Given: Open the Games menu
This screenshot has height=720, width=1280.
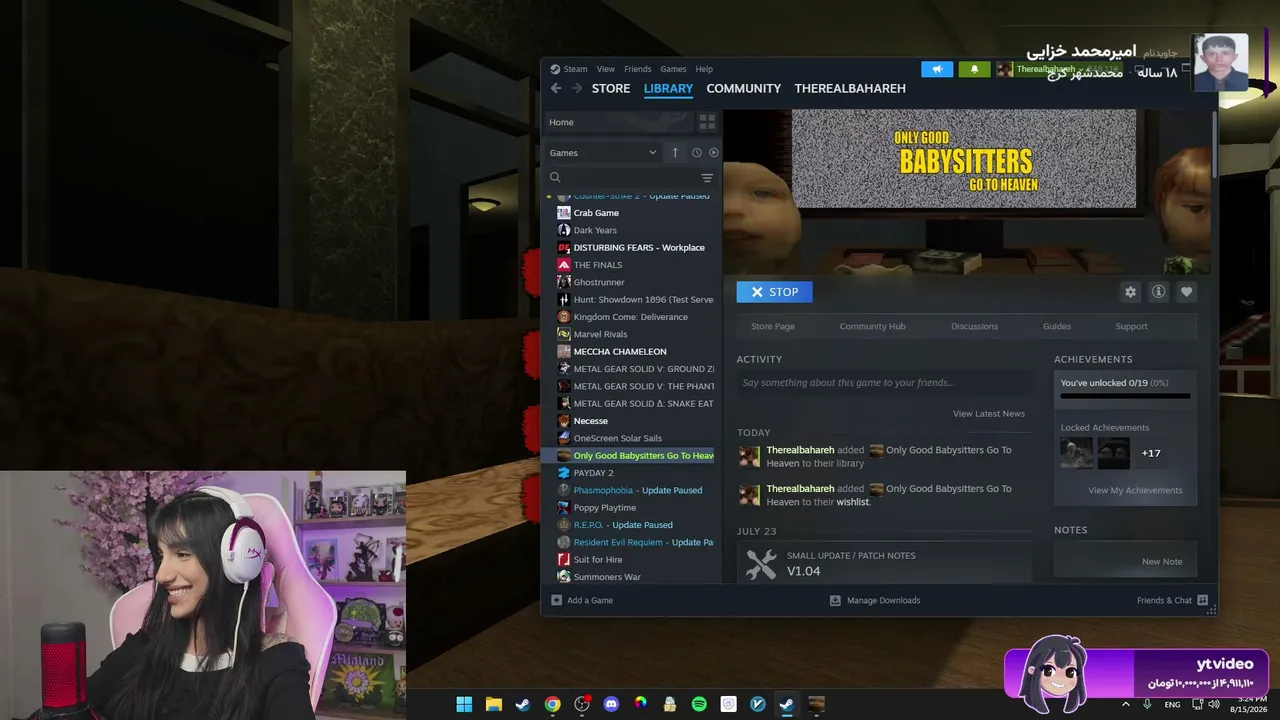Looking at the screenshot, I should 673,69.
